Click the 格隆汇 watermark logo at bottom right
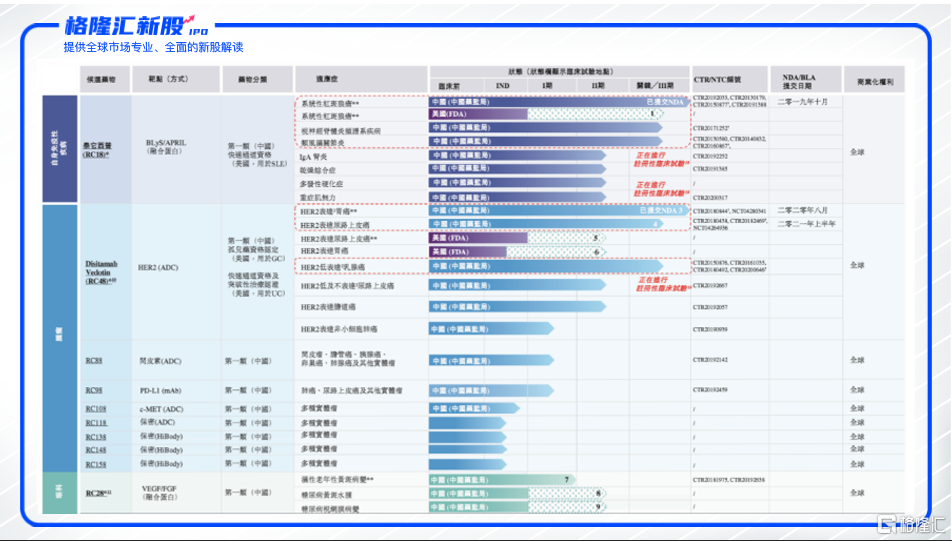 tap(910, 523)
